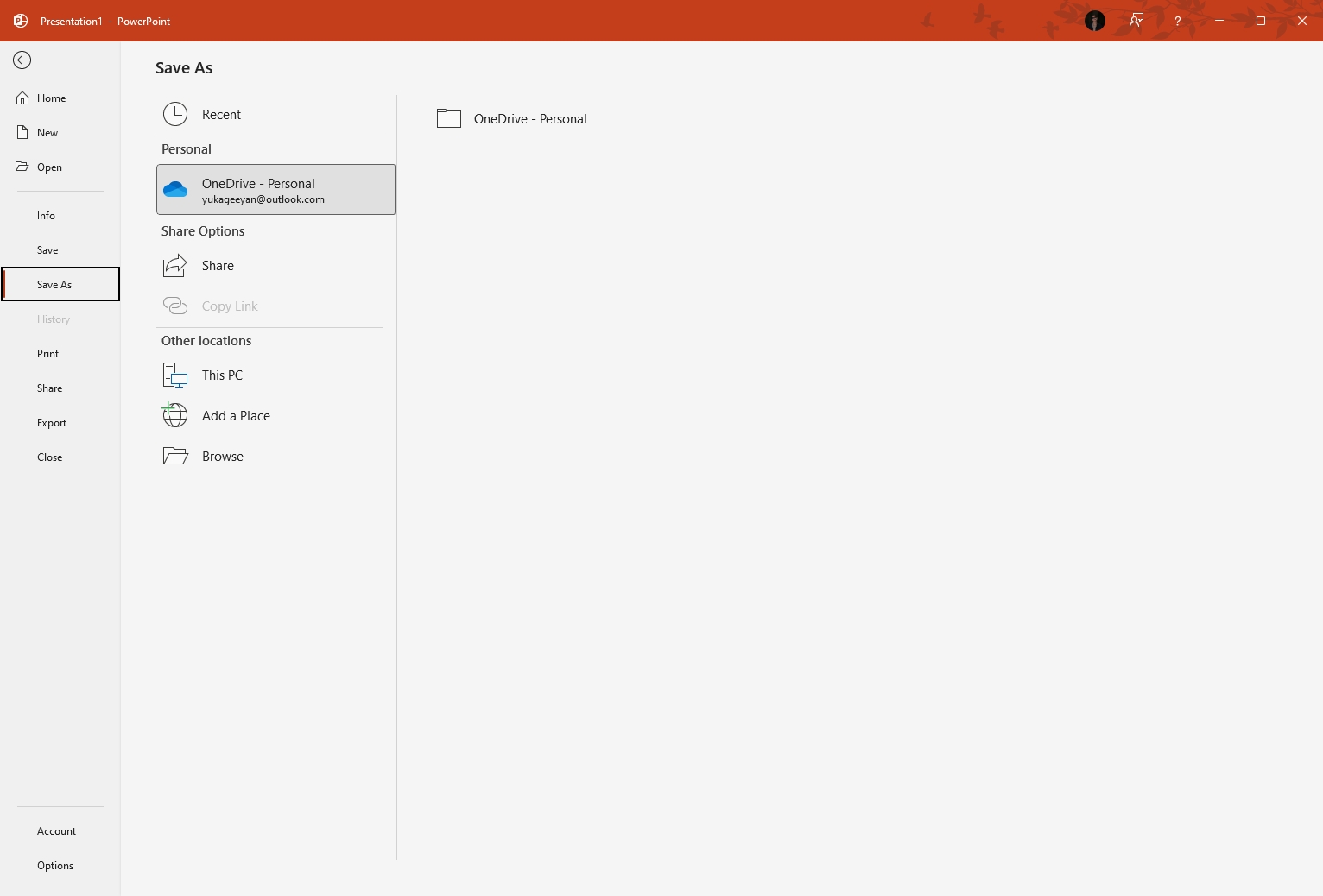The width and height of the screenshot is (1323, 896).
Task: Maximize the PowerPoint window
Action: point(1261,21)
